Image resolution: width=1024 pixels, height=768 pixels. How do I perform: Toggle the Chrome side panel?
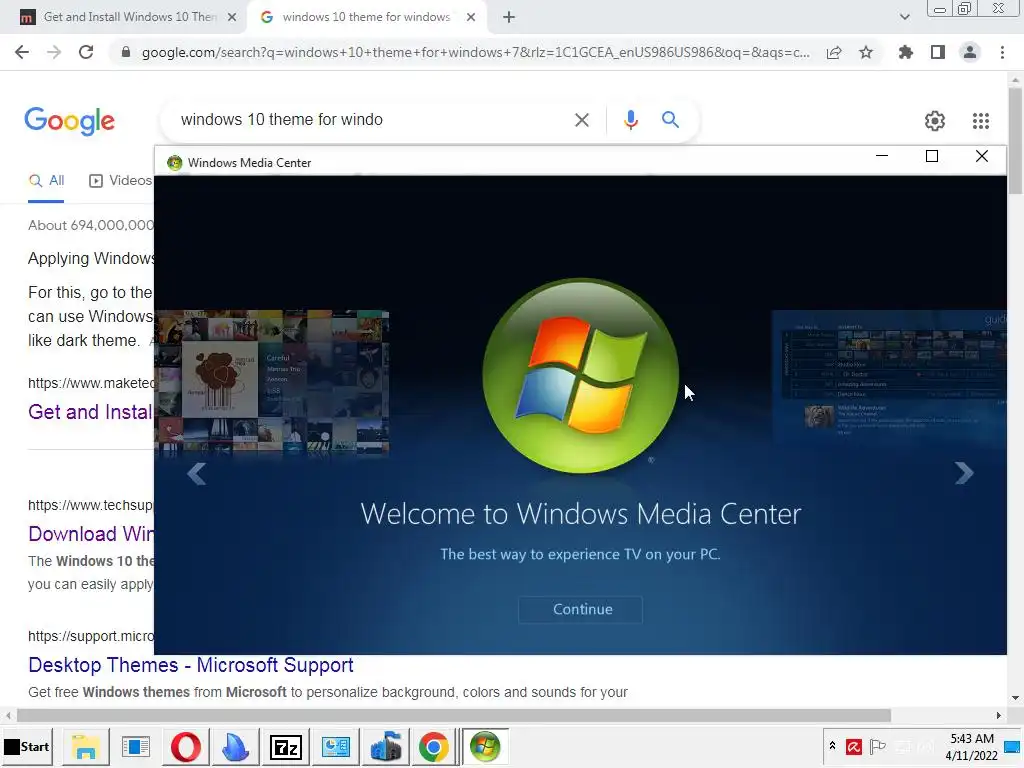[x=938, y=52]
